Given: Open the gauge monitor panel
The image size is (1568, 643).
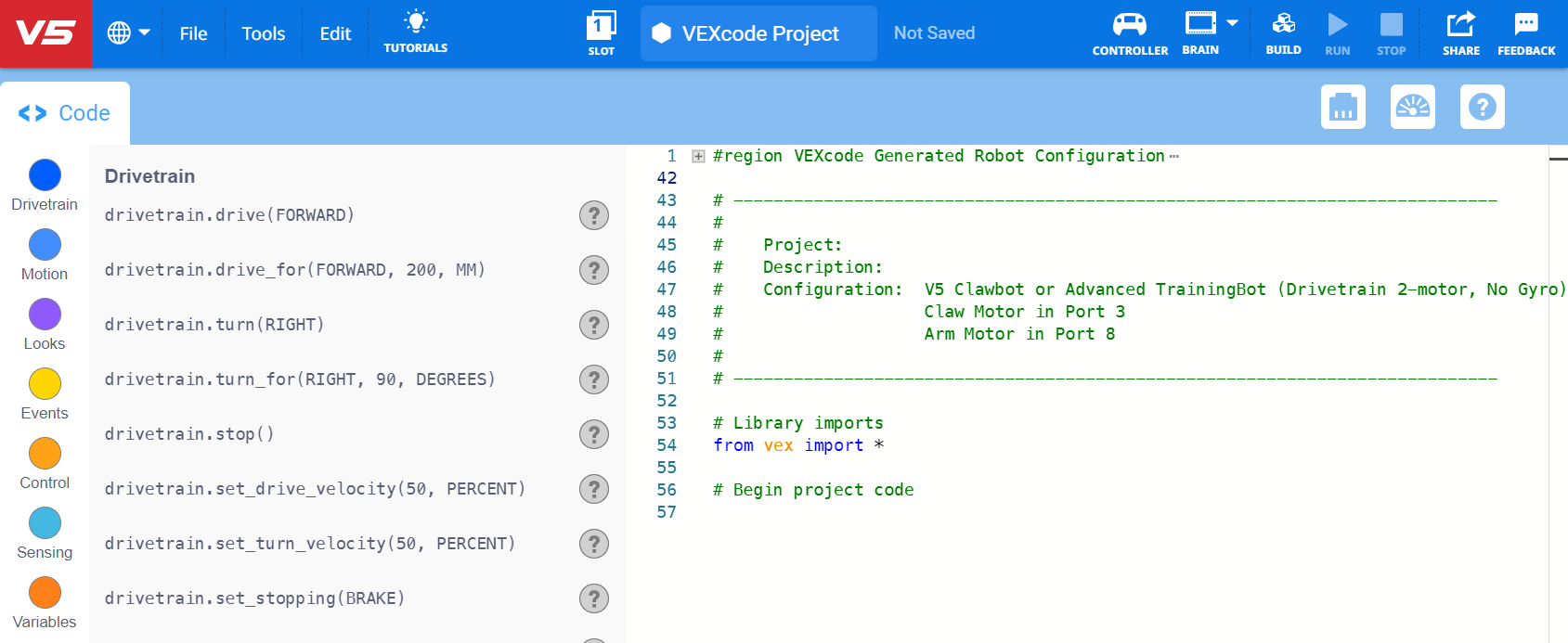Looking at the screenshot, I should pyautogui.click(x=1412, y=107).
